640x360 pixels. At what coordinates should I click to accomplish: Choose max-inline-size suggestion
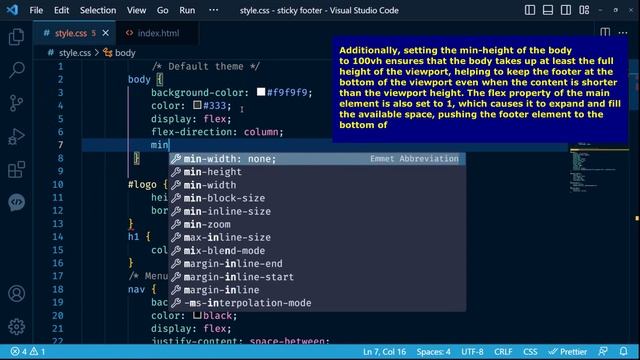tap(317, 238)
